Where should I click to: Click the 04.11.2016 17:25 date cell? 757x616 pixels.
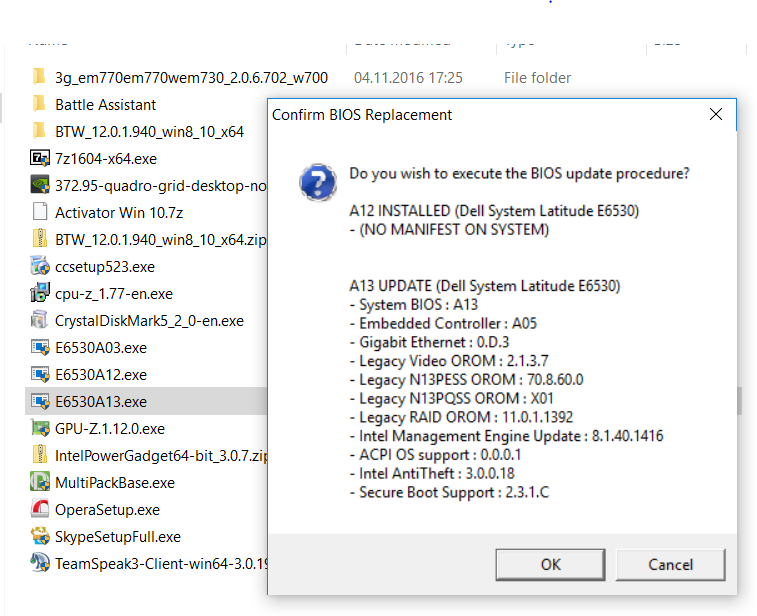pyautogui.click(x=408, y=78)
